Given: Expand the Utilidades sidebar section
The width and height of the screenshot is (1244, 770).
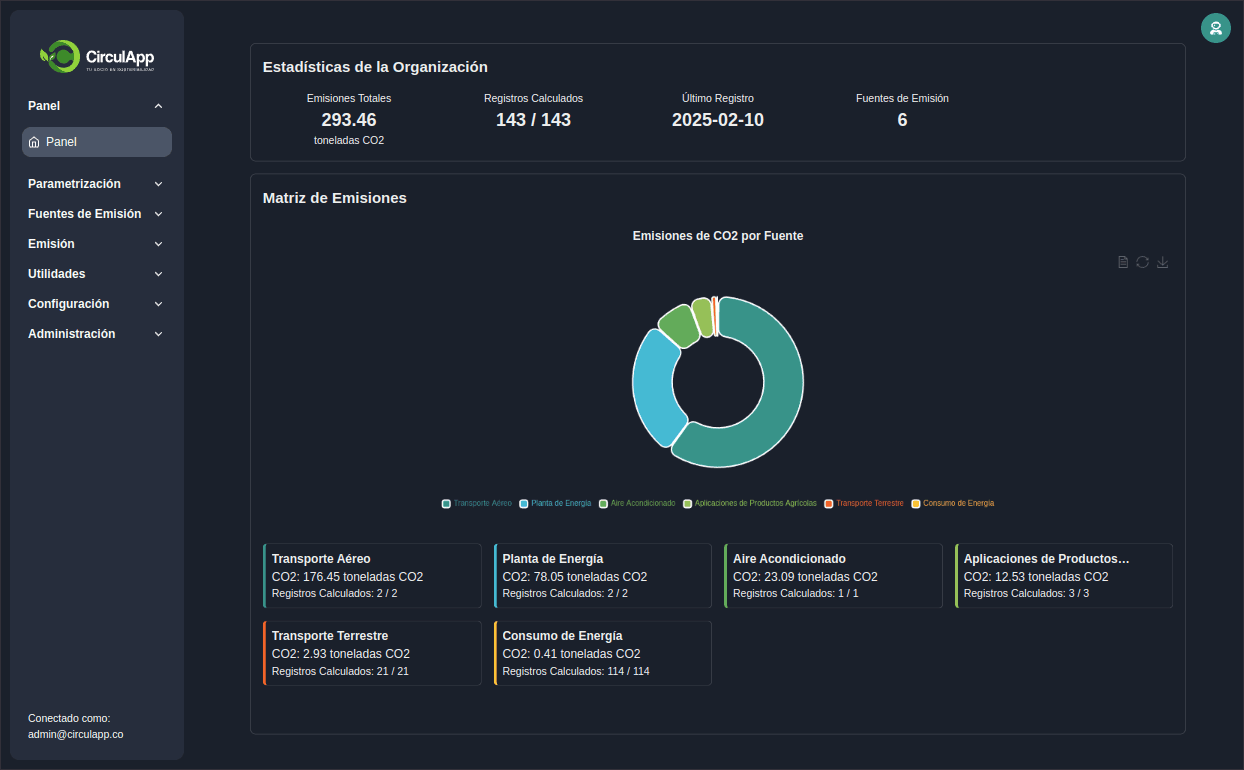Looking at the screenshot, I should (x=96, y=274).
